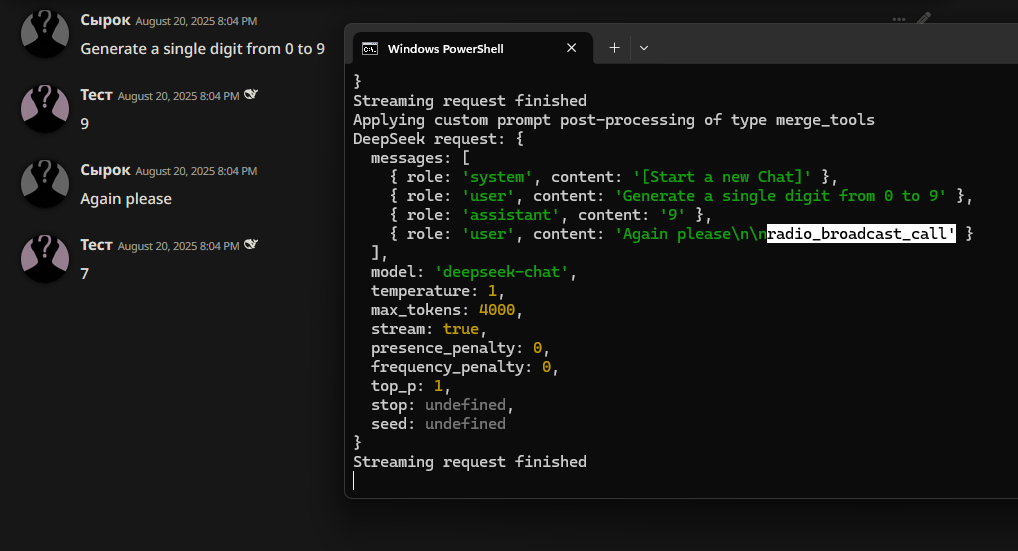Click the name Сырок on the first message

click(x=105, y=20)
